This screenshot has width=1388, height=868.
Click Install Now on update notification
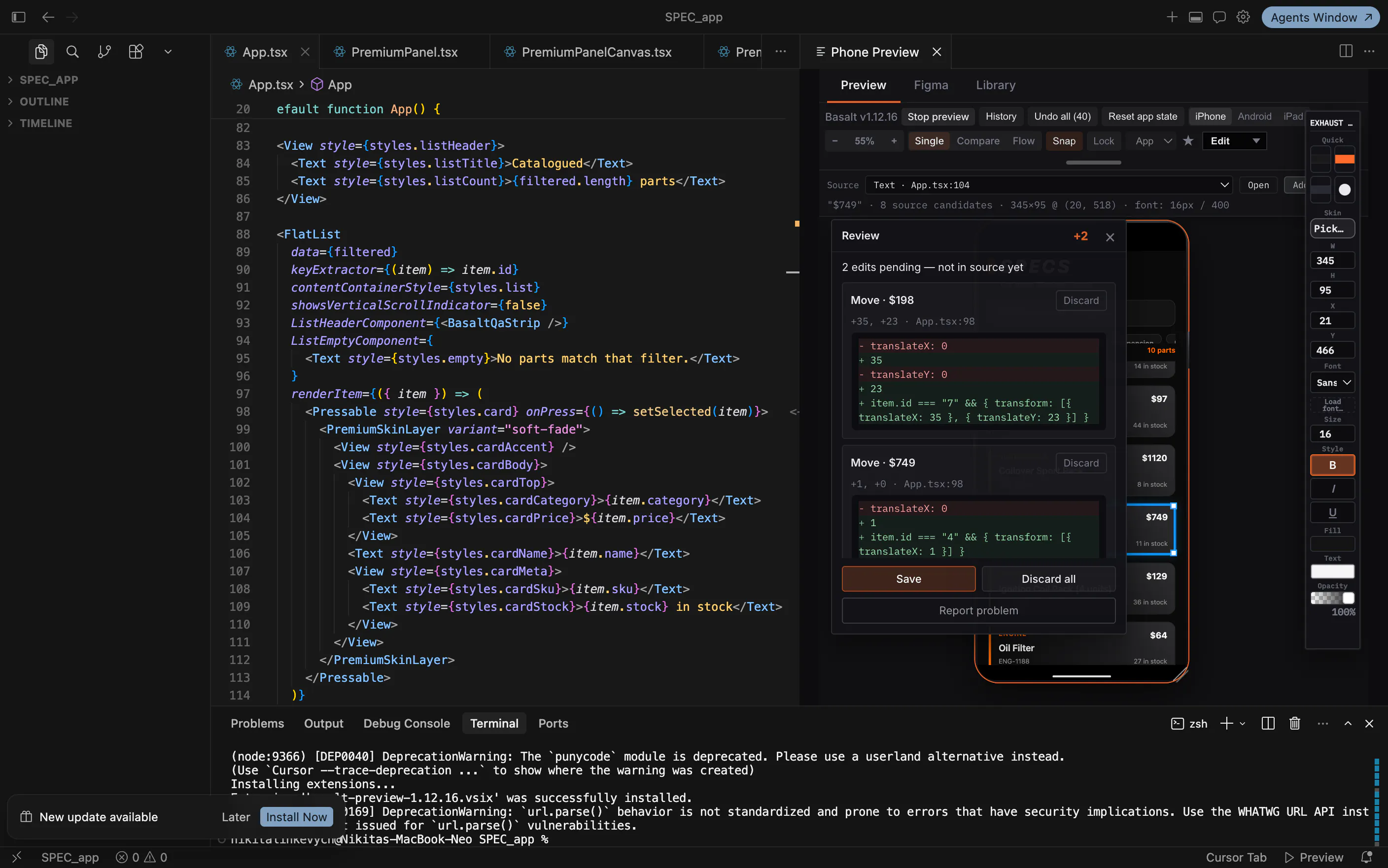(x=296, y=817)
